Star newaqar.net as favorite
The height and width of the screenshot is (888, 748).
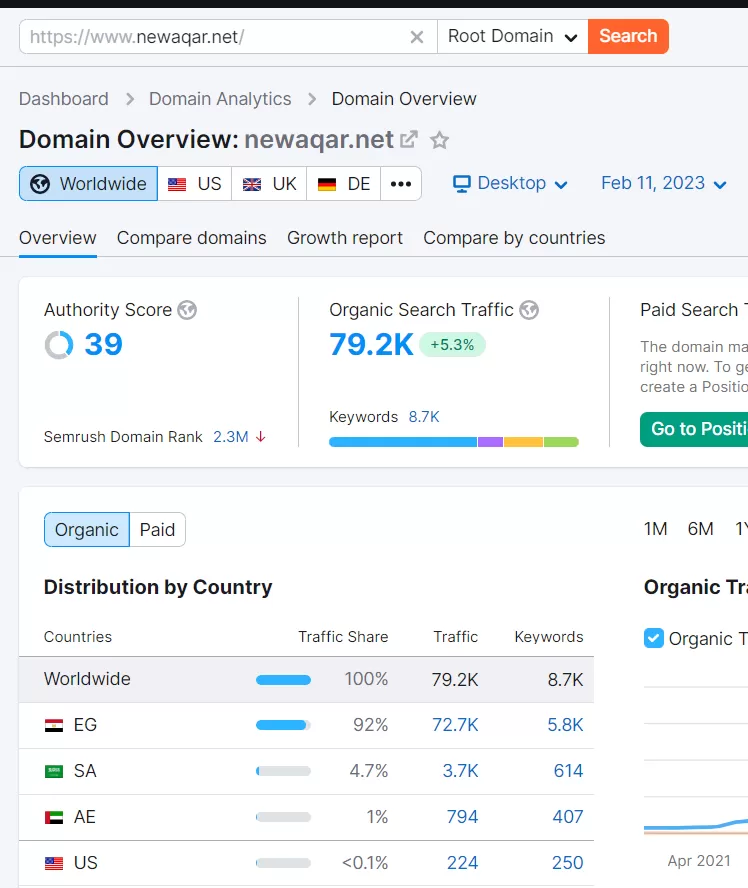point(439,140)
